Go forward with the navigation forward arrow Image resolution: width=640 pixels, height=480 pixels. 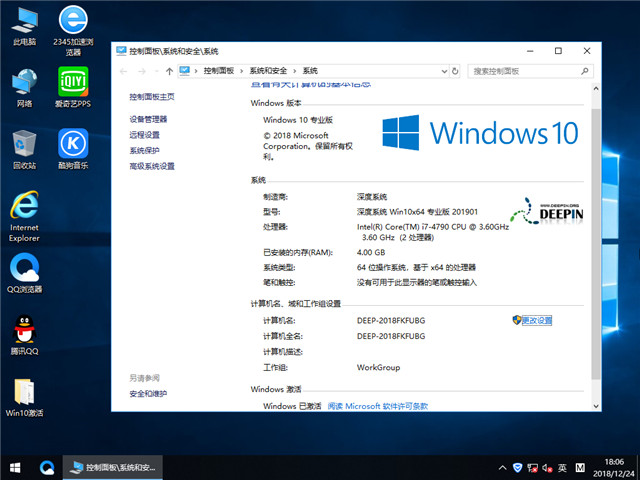(x=142, y=71)
